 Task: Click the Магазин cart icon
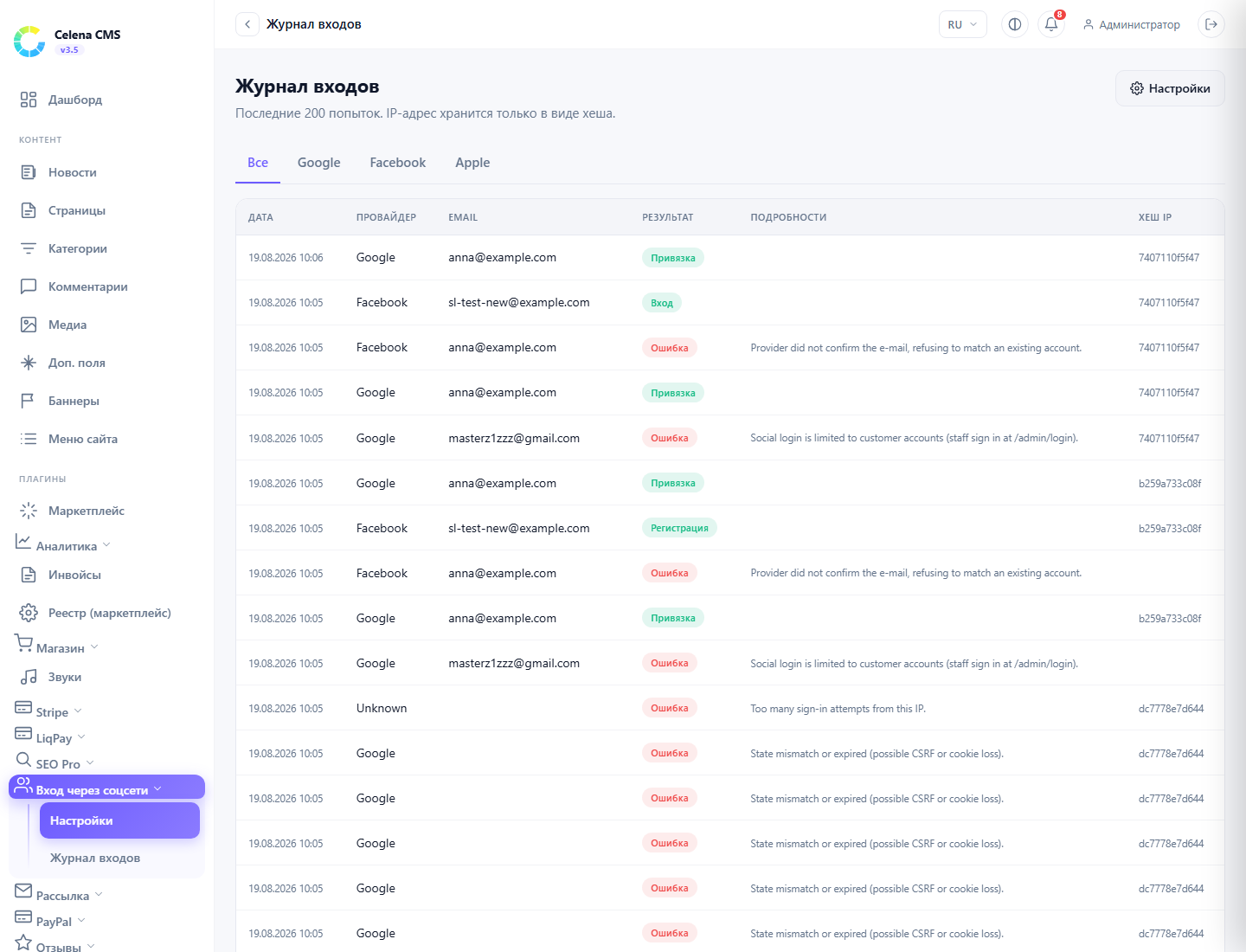click(23, 644)
